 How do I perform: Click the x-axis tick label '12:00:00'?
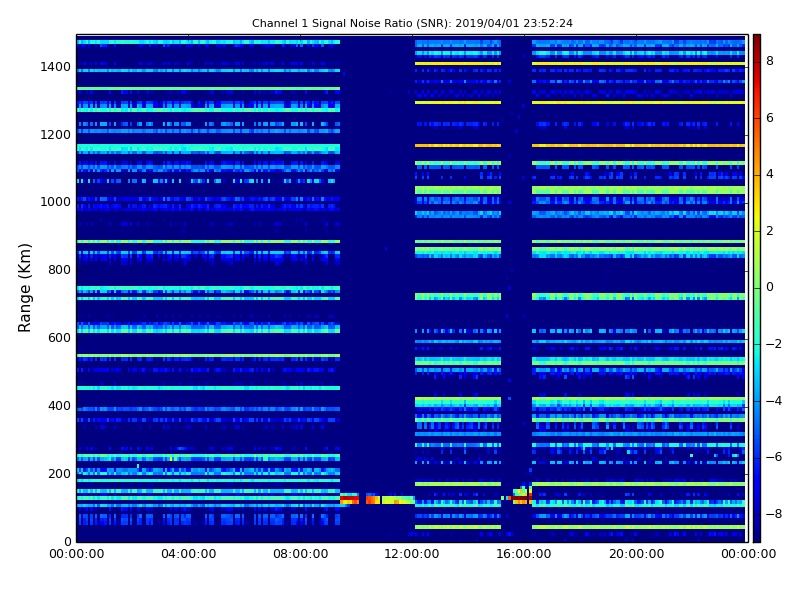[412, 554]
